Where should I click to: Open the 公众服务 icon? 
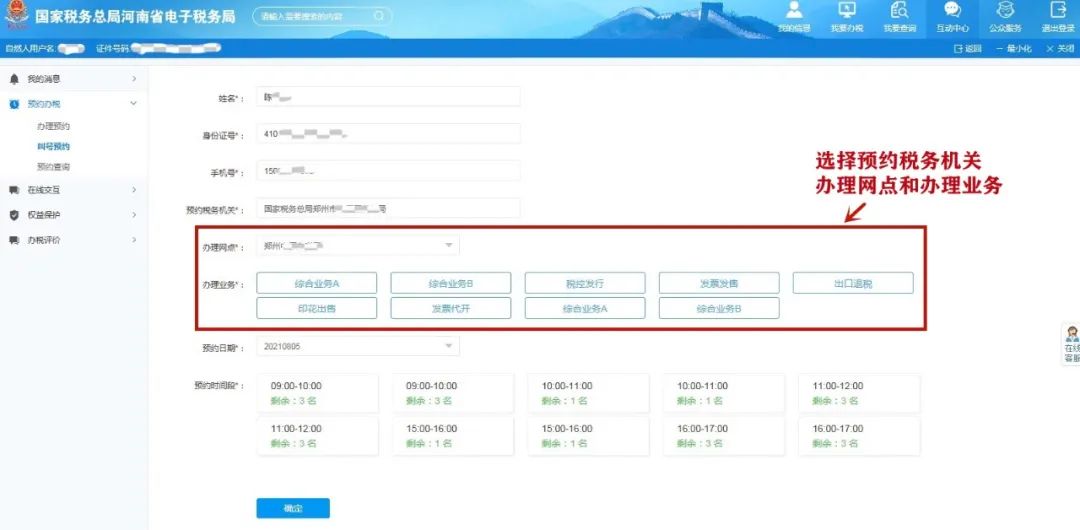click(x=1005, y=11)
